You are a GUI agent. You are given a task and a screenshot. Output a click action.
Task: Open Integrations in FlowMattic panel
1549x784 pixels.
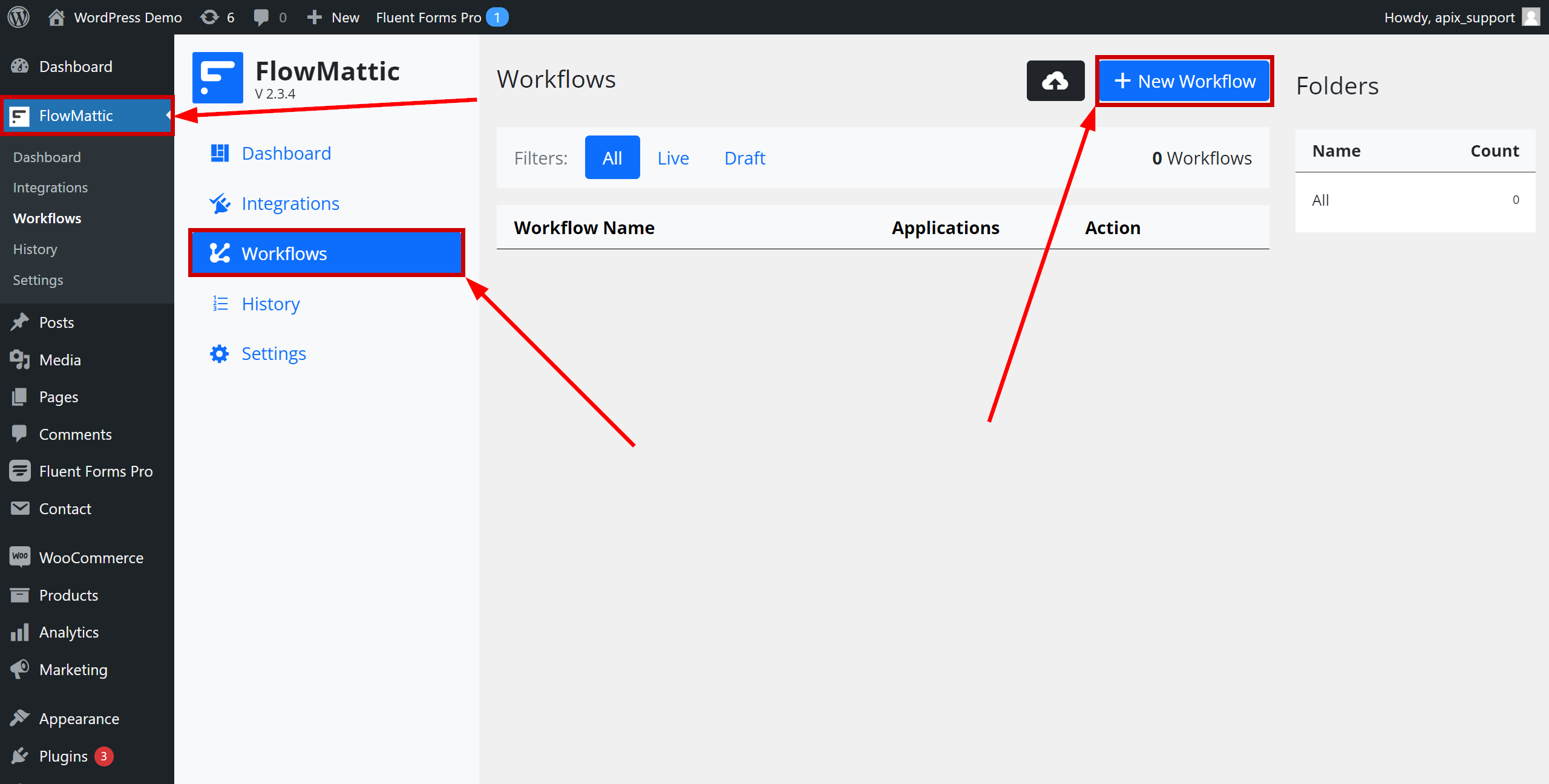pyautogui.click(x=290, y=203)
